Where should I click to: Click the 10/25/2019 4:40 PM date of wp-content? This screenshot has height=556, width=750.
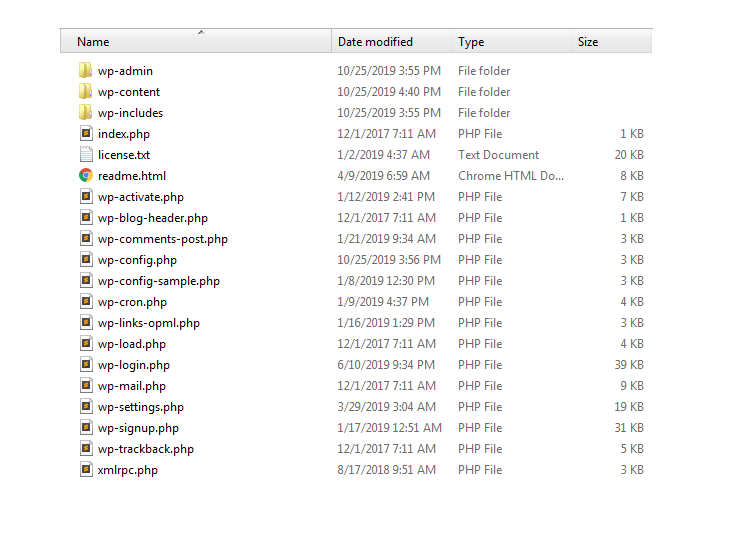[x=389, y=92]
